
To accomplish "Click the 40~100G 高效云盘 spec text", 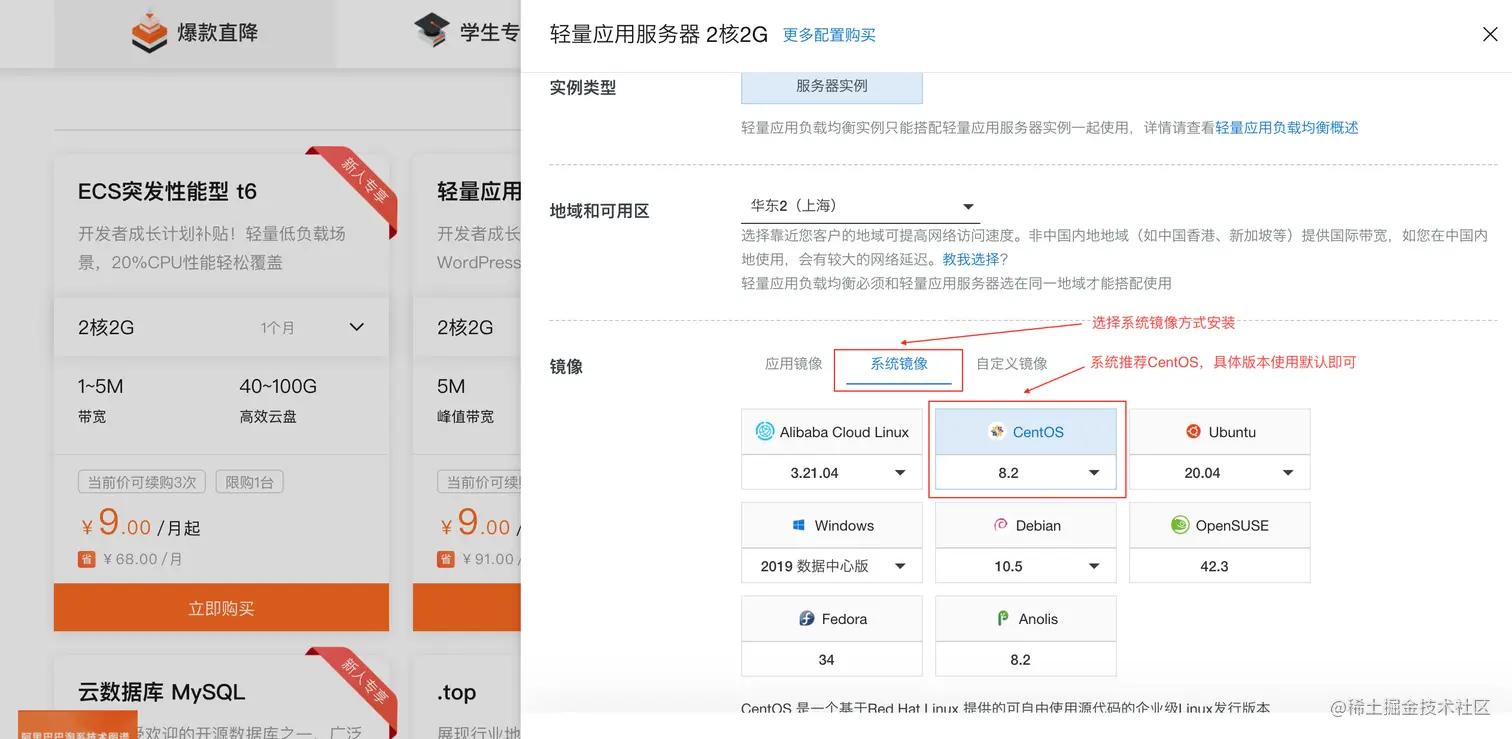I will click(x=278, y=400).
